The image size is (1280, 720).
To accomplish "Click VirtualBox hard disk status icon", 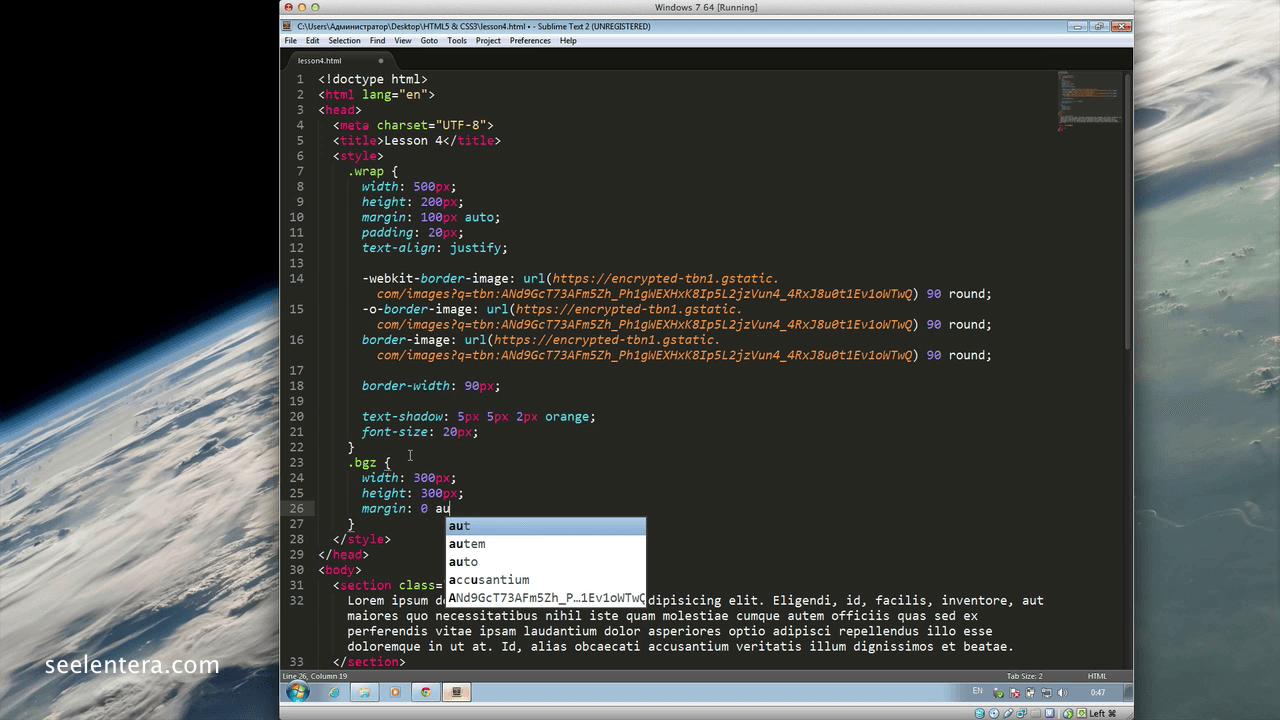I will (980, 713).
